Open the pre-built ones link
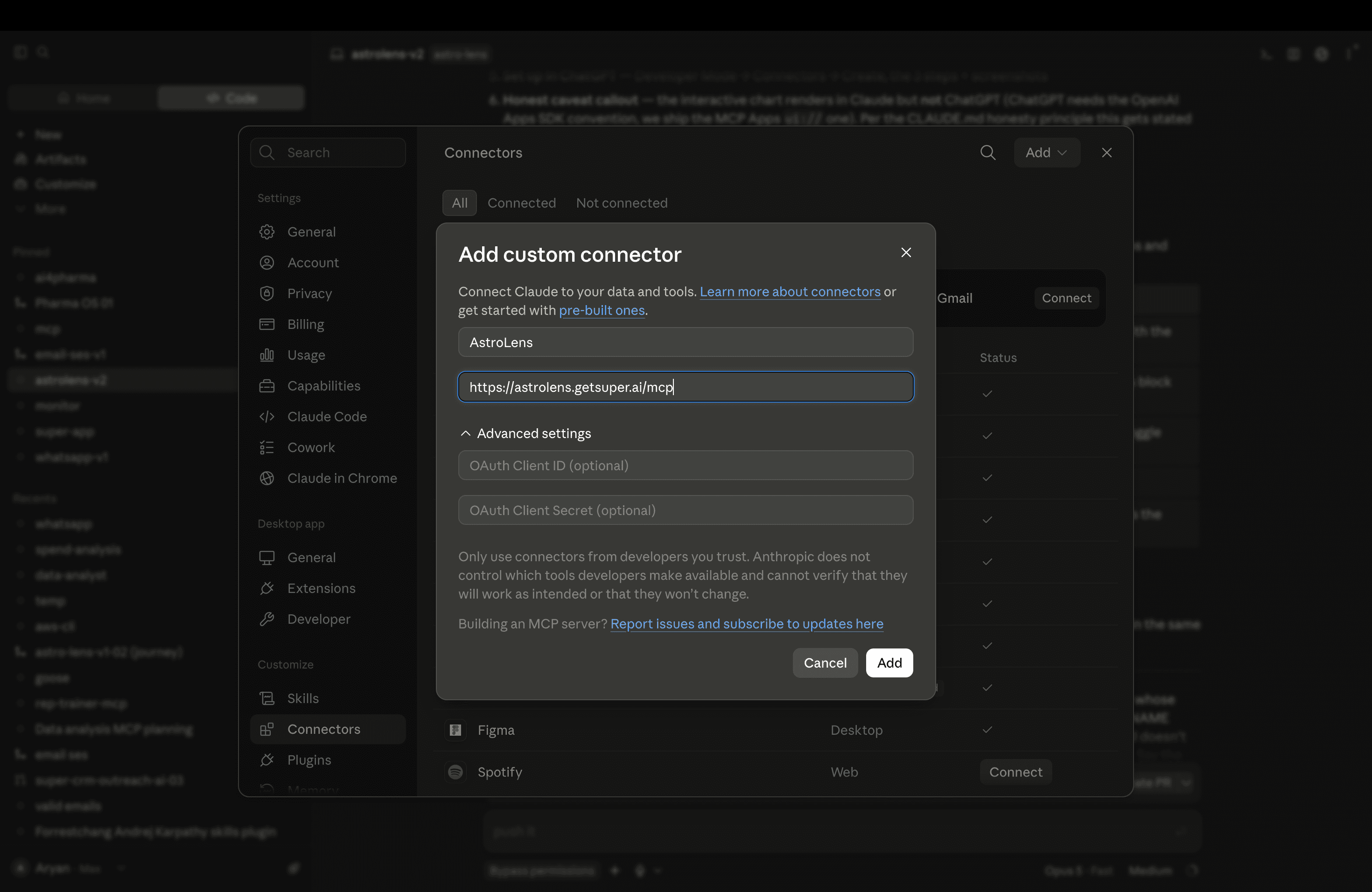Screen dimensions: 1372x892 (x=601, y=310)
